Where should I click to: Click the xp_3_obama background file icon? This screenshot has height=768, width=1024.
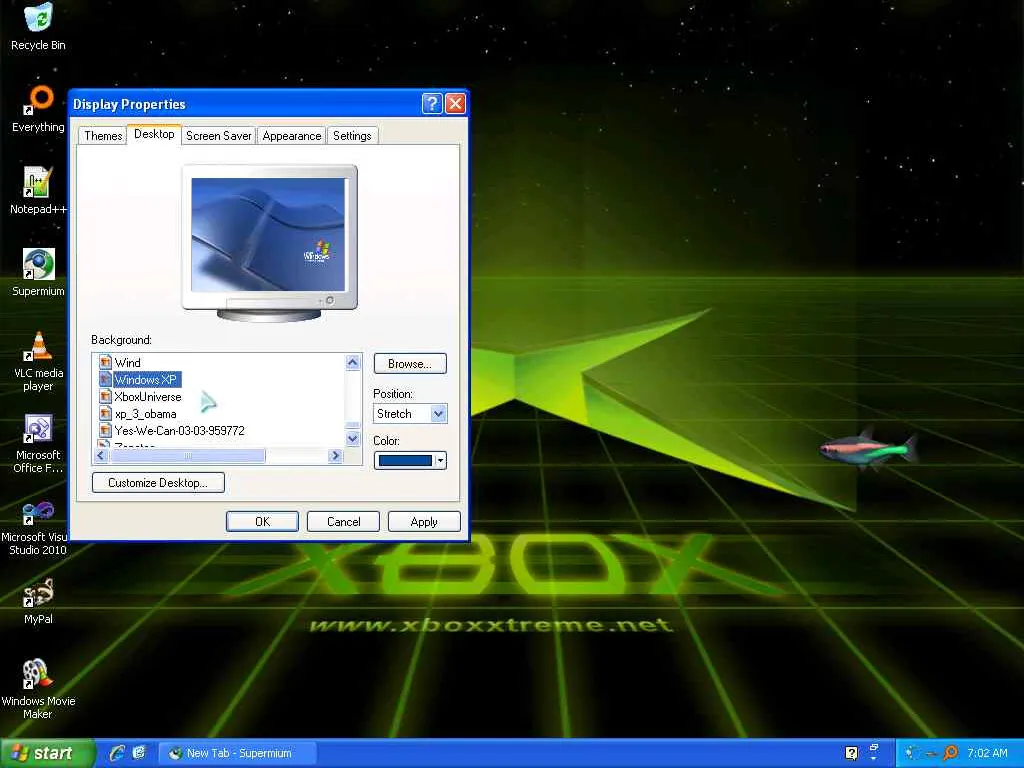104,413
